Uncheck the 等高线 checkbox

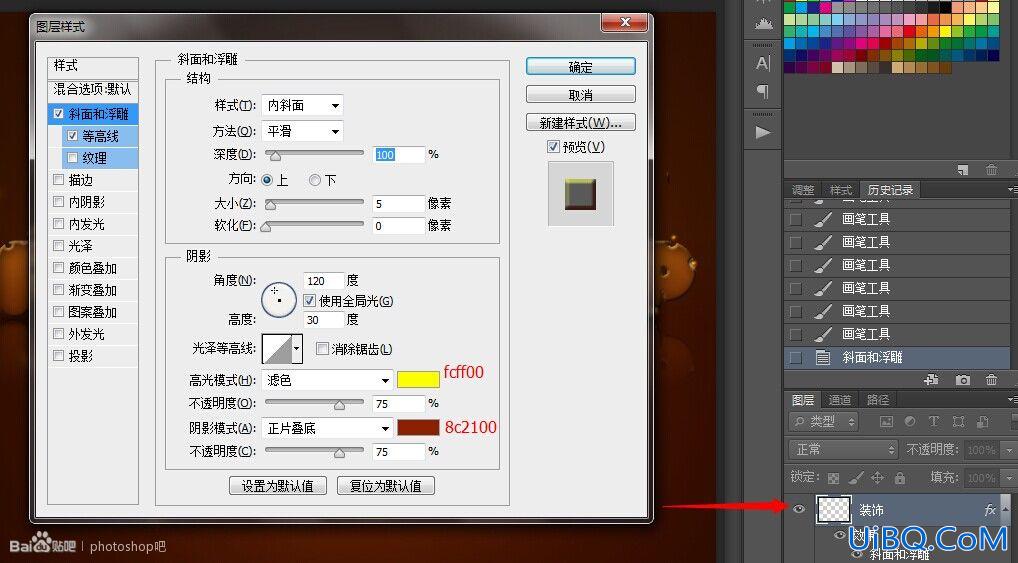[72, 136]
